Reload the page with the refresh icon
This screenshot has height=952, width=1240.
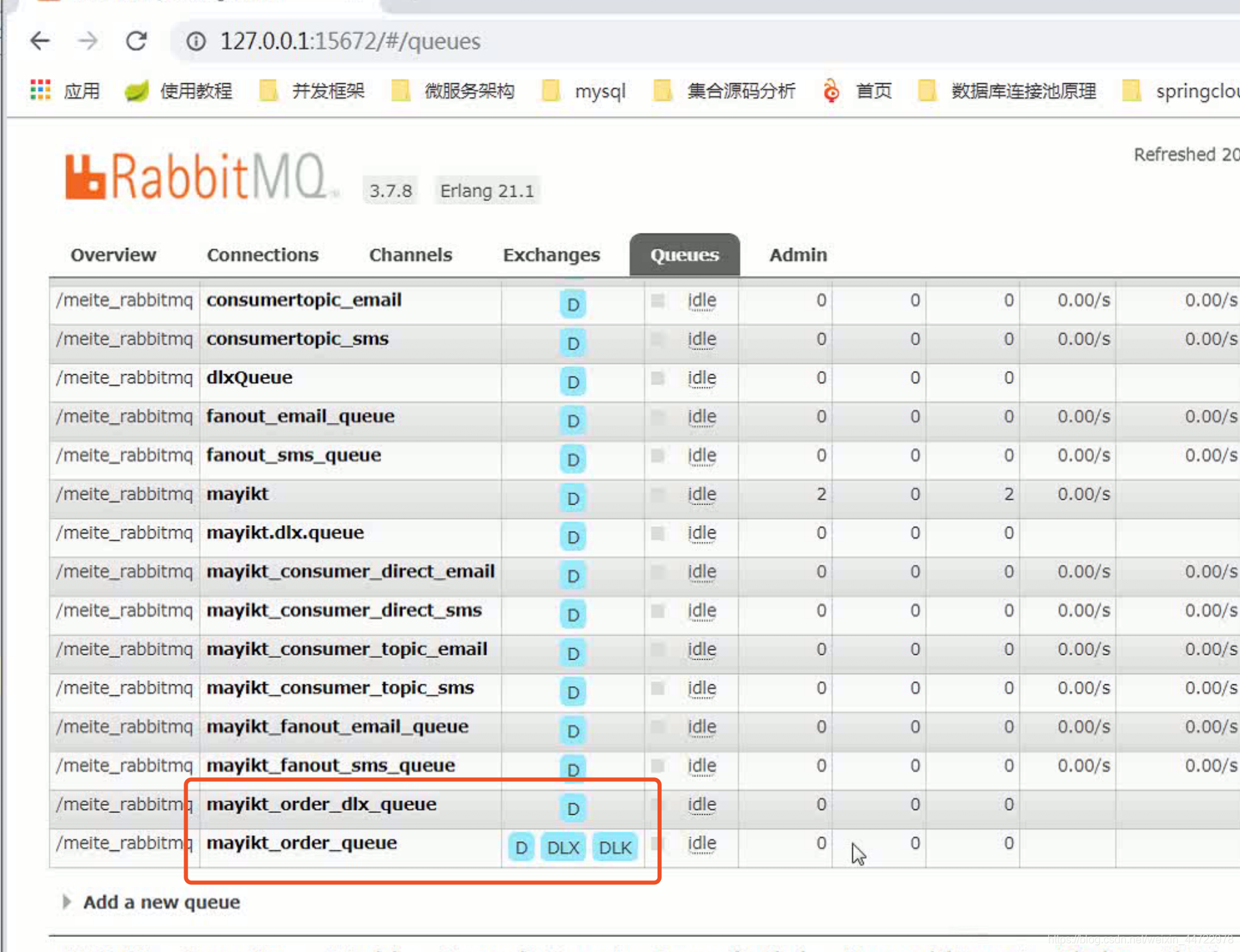click(x=137, y=41)
